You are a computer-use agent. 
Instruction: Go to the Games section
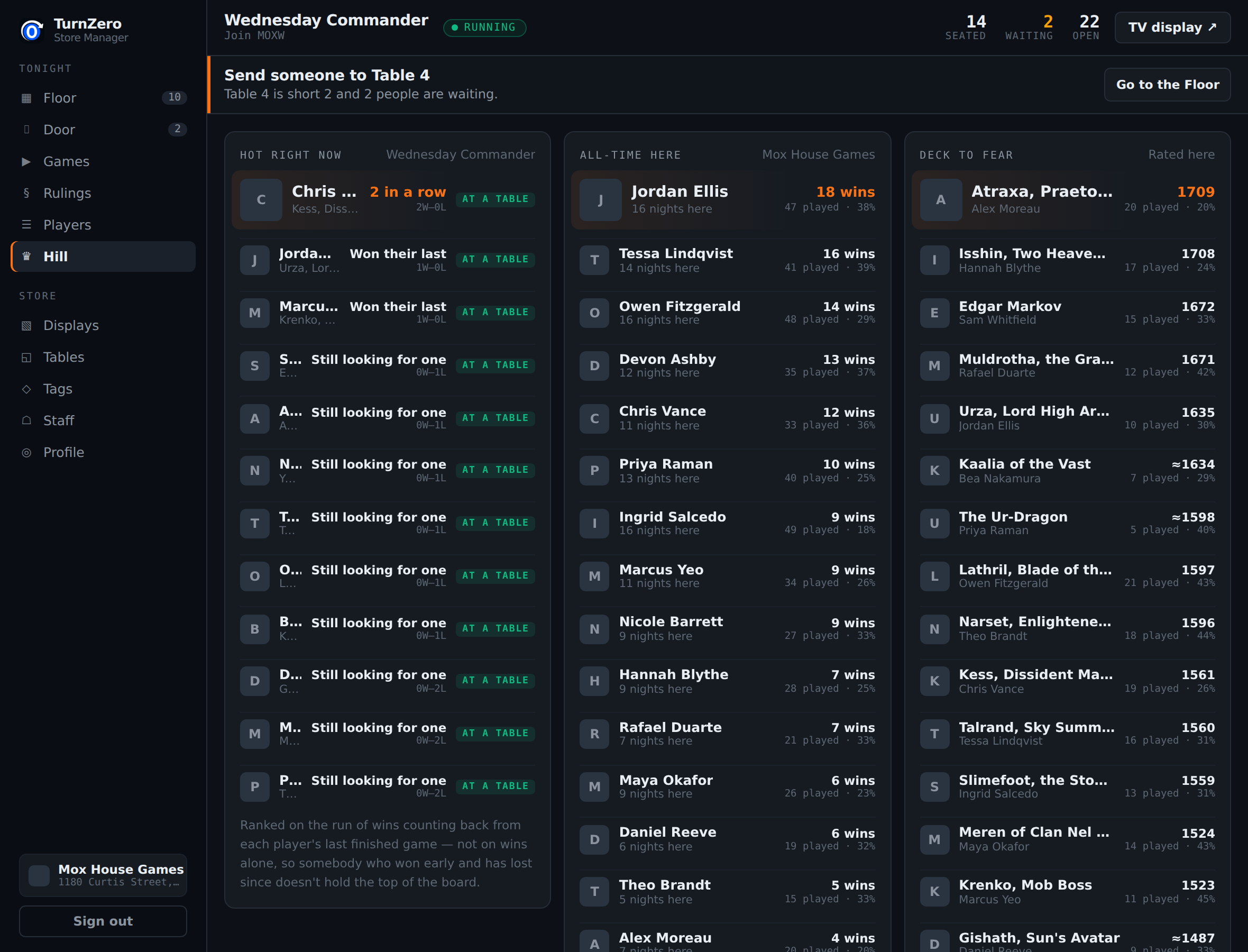click(x=103, y=161)
